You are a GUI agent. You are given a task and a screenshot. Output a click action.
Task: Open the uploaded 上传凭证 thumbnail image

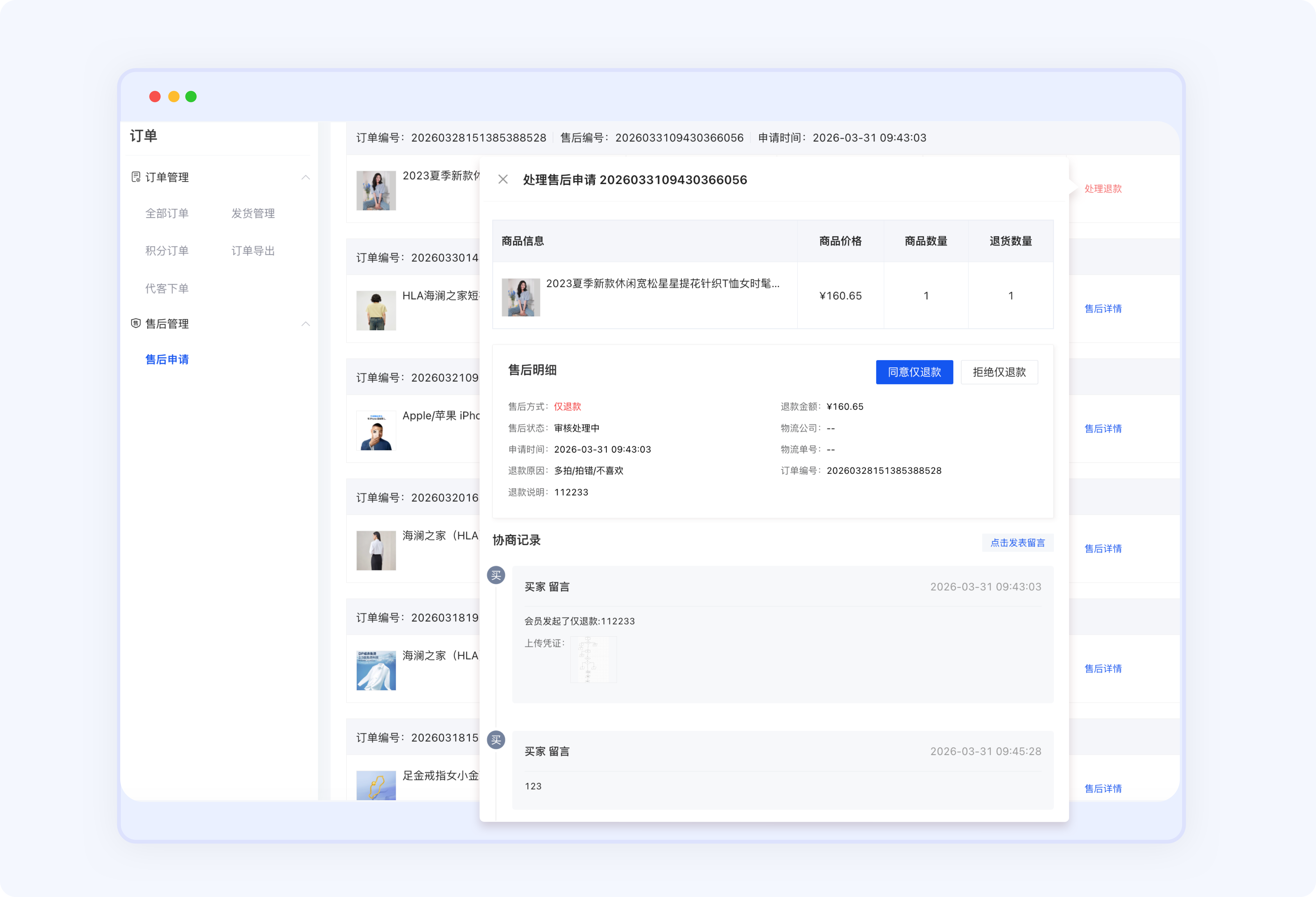click(x=593, y=660)
